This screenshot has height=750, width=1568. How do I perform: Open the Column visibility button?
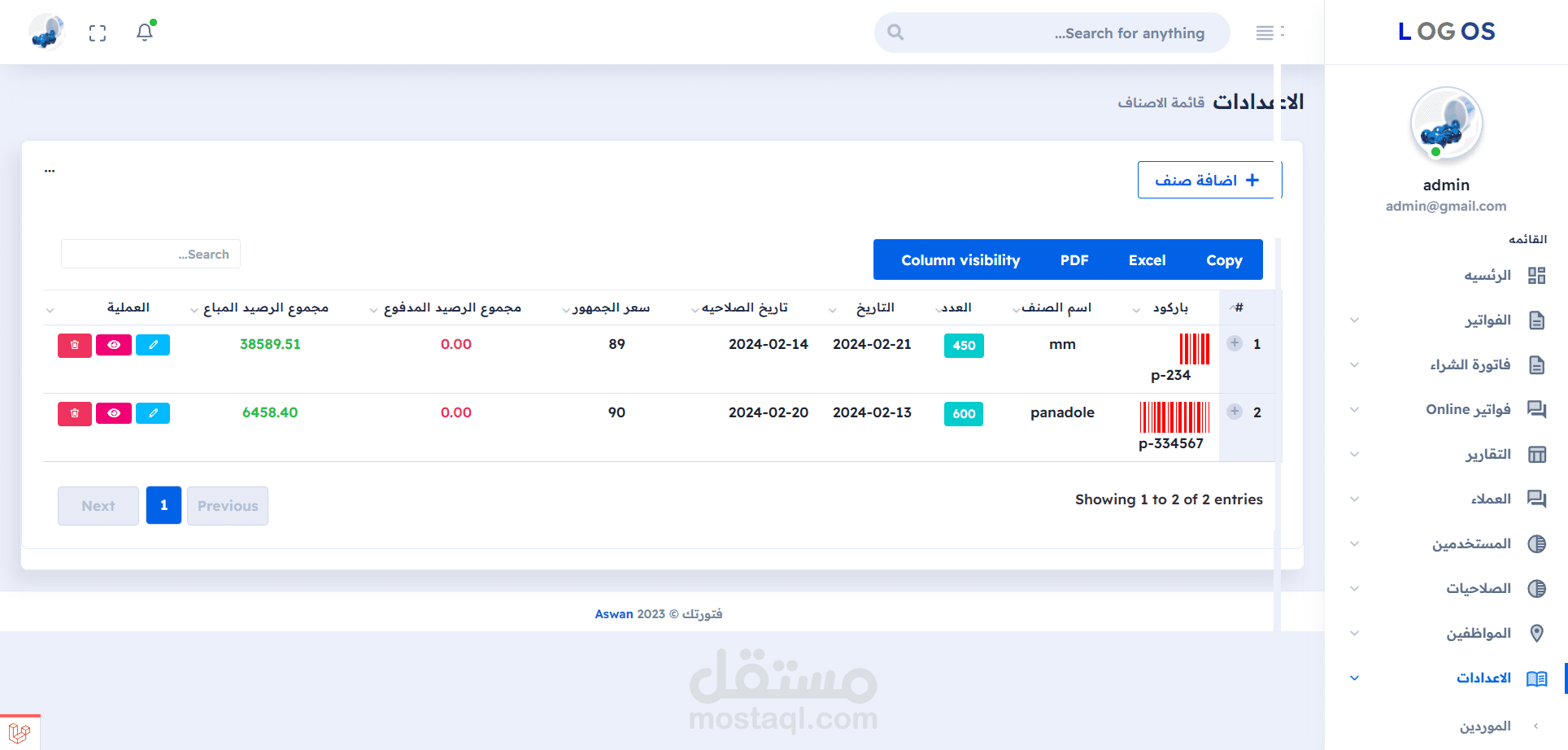960,259
